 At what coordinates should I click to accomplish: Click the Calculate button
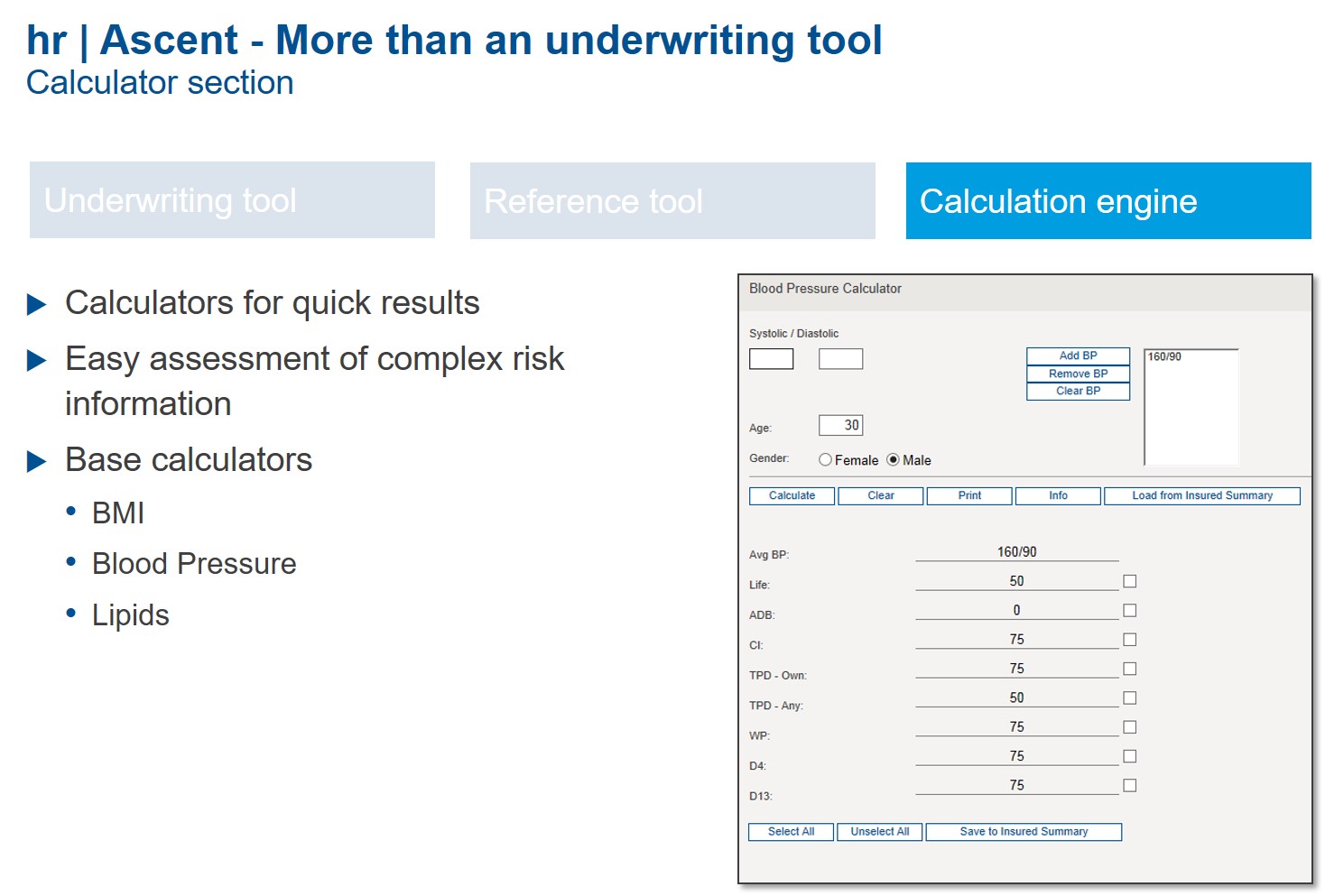[x=792, y=495]
